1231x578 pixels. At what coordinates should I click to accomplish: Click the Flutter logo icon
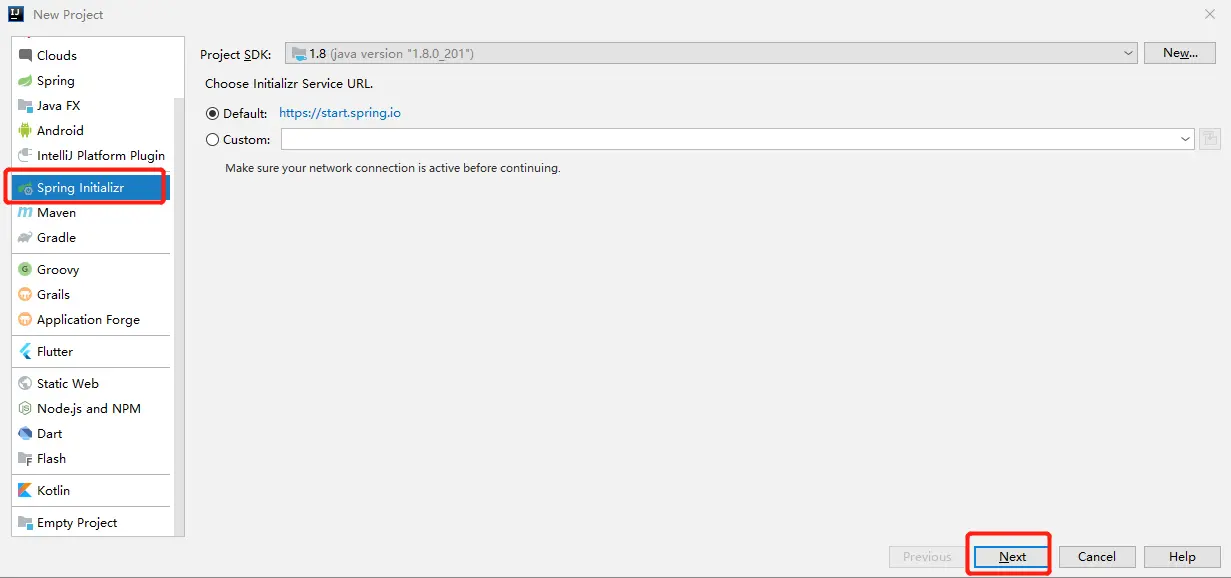[25, 351]
